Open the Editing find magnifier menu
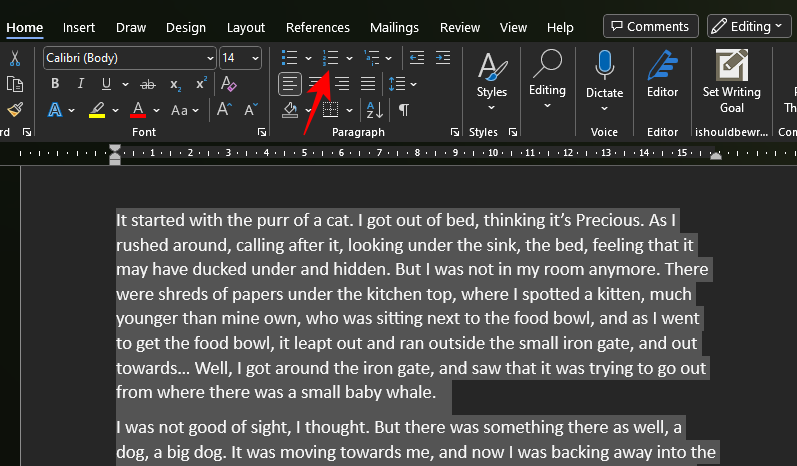This screenshot has height=466, width=797. [547, 80]
